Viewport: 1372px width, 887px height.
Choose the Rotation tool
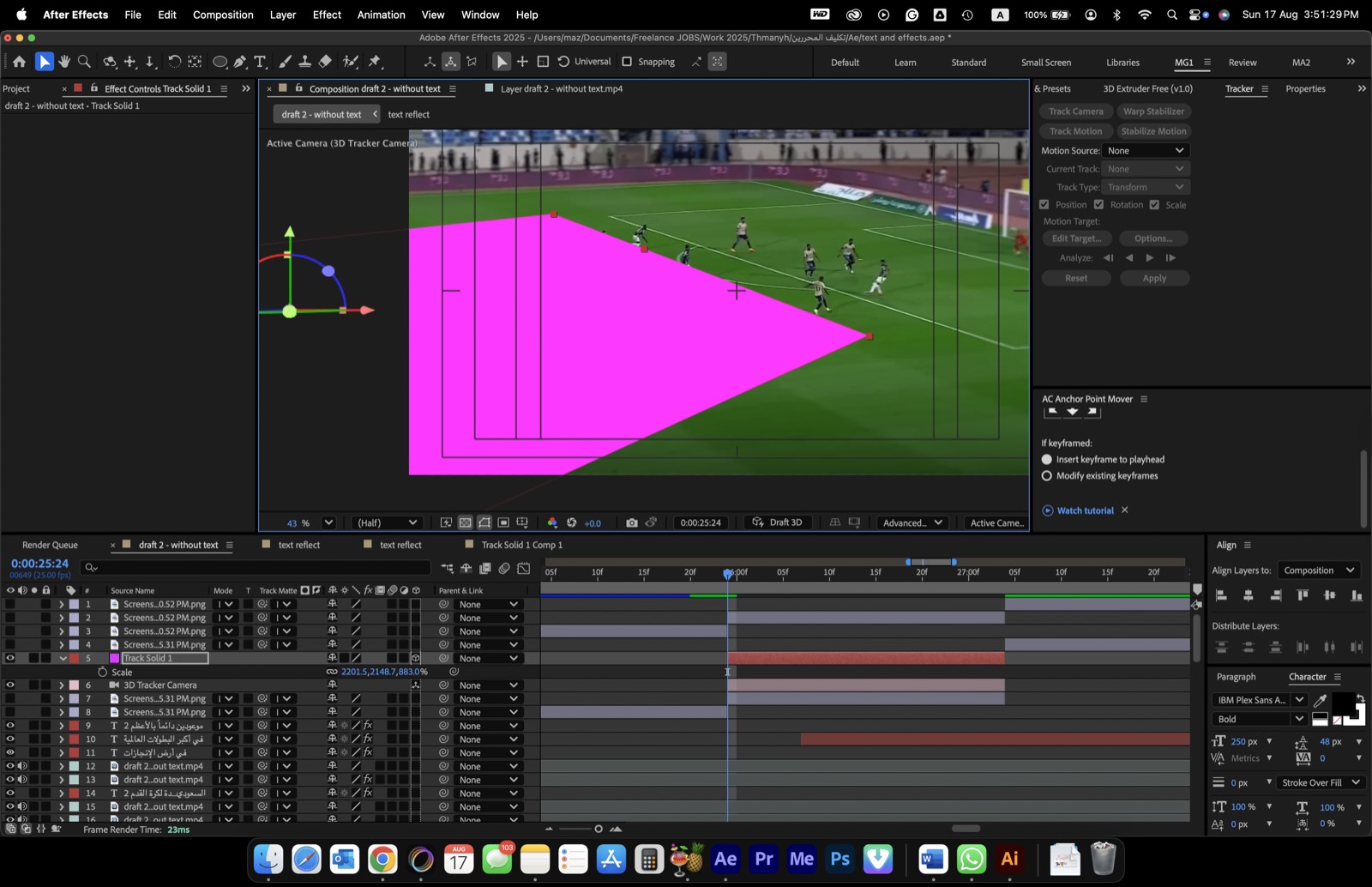coord(174,62)
